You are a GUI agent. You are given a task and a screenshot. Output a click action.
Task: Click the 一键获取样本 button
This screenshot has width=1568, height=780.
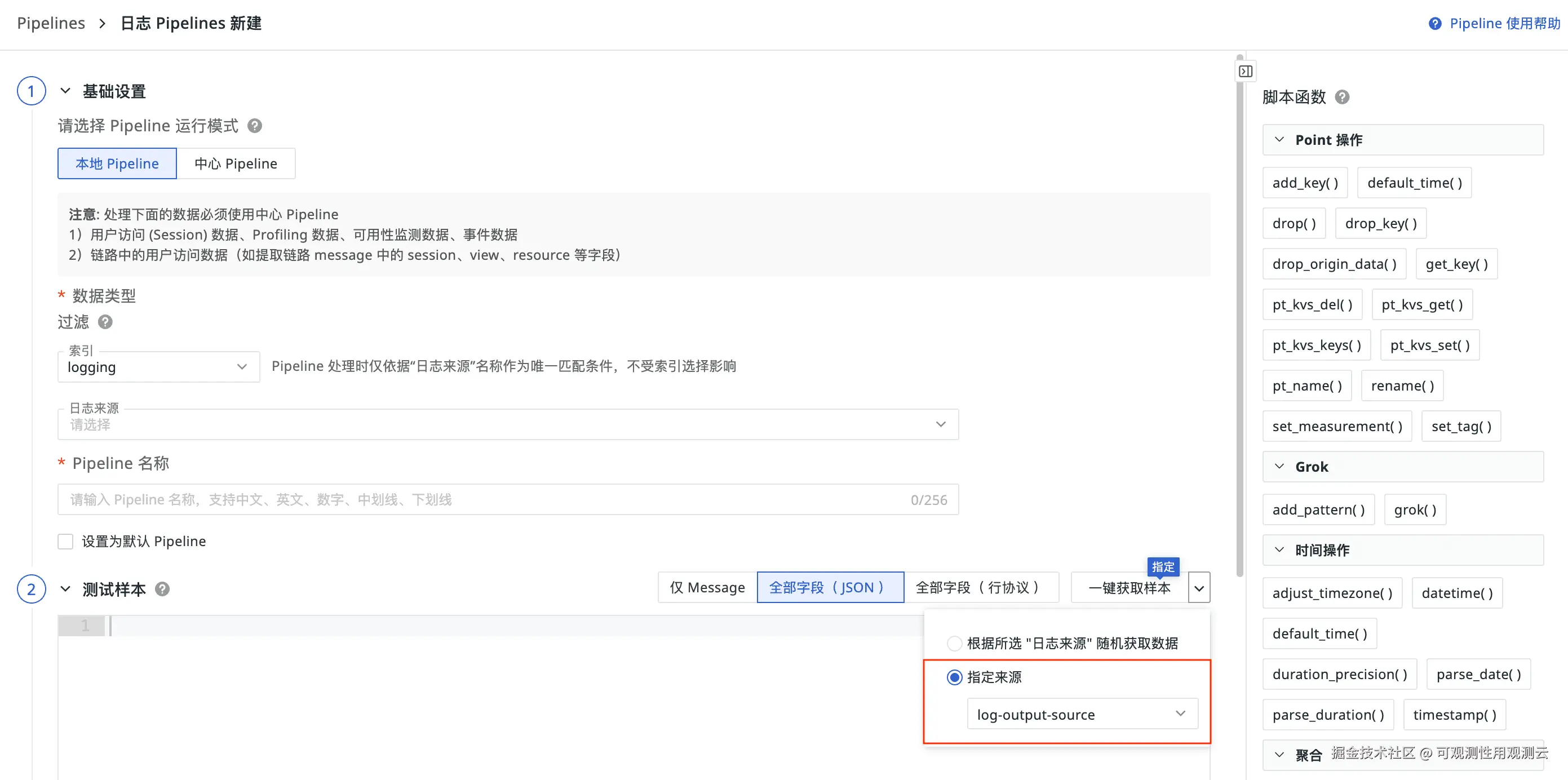(1128, 588)
